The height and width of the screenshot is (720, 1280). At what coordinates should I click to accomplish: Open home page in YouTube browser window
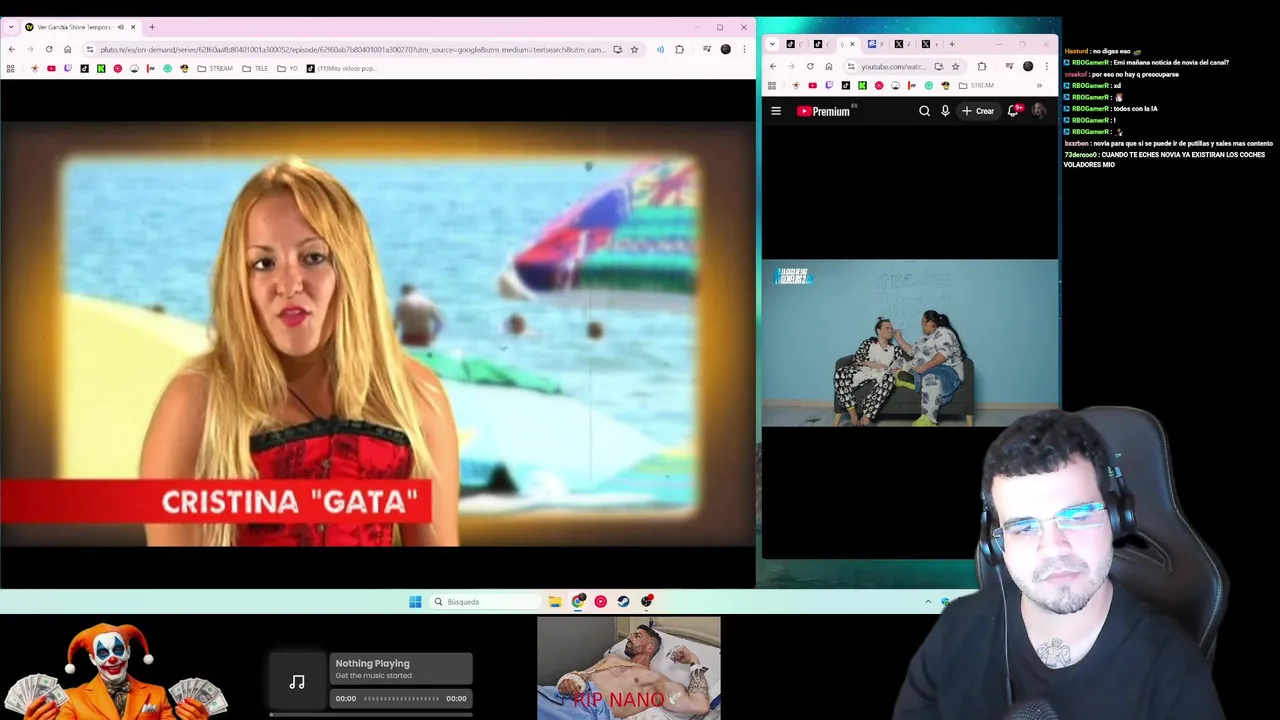(829, 66)
